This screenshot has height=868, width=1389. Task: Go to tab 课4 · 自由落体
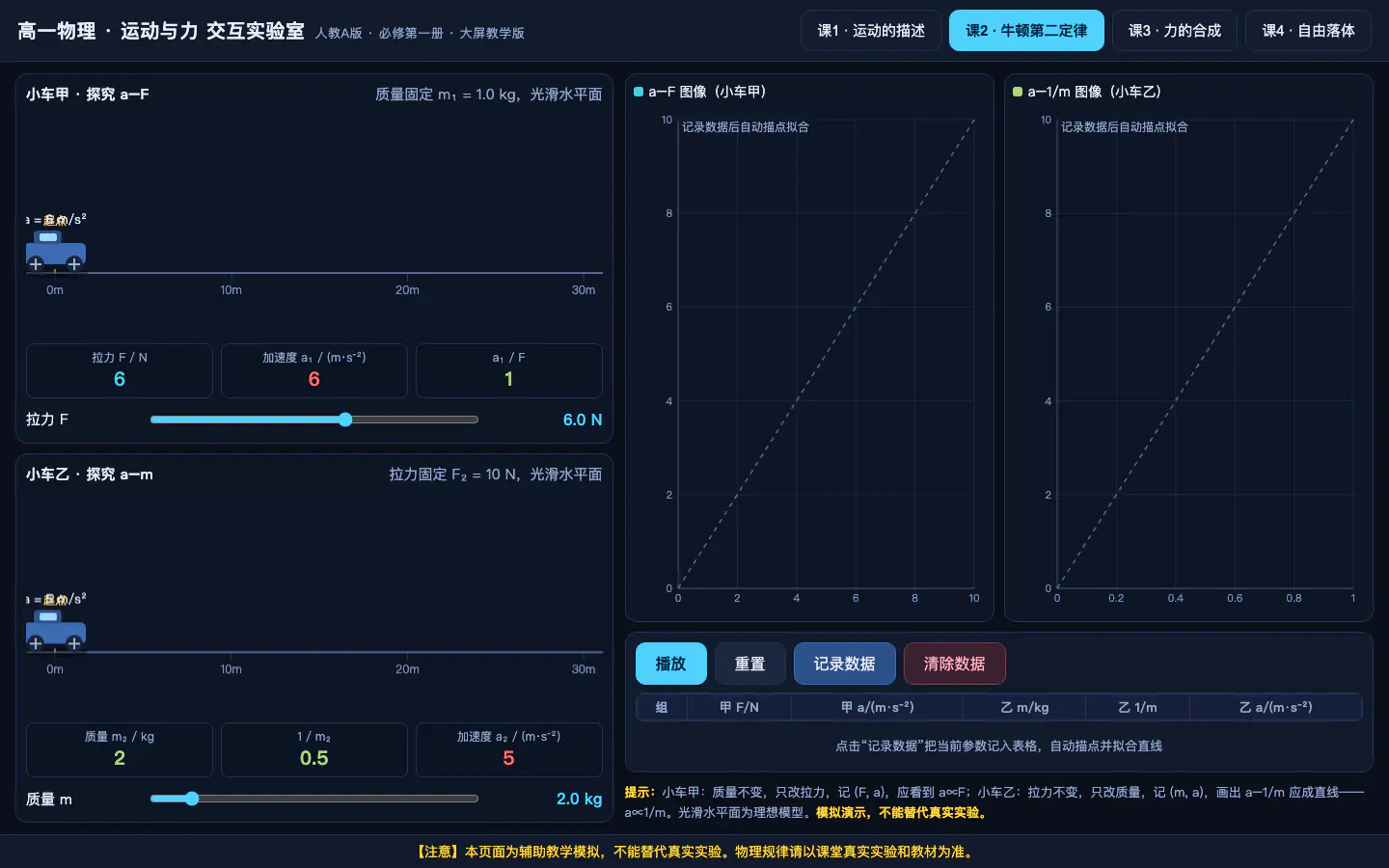pos(1308,31)
